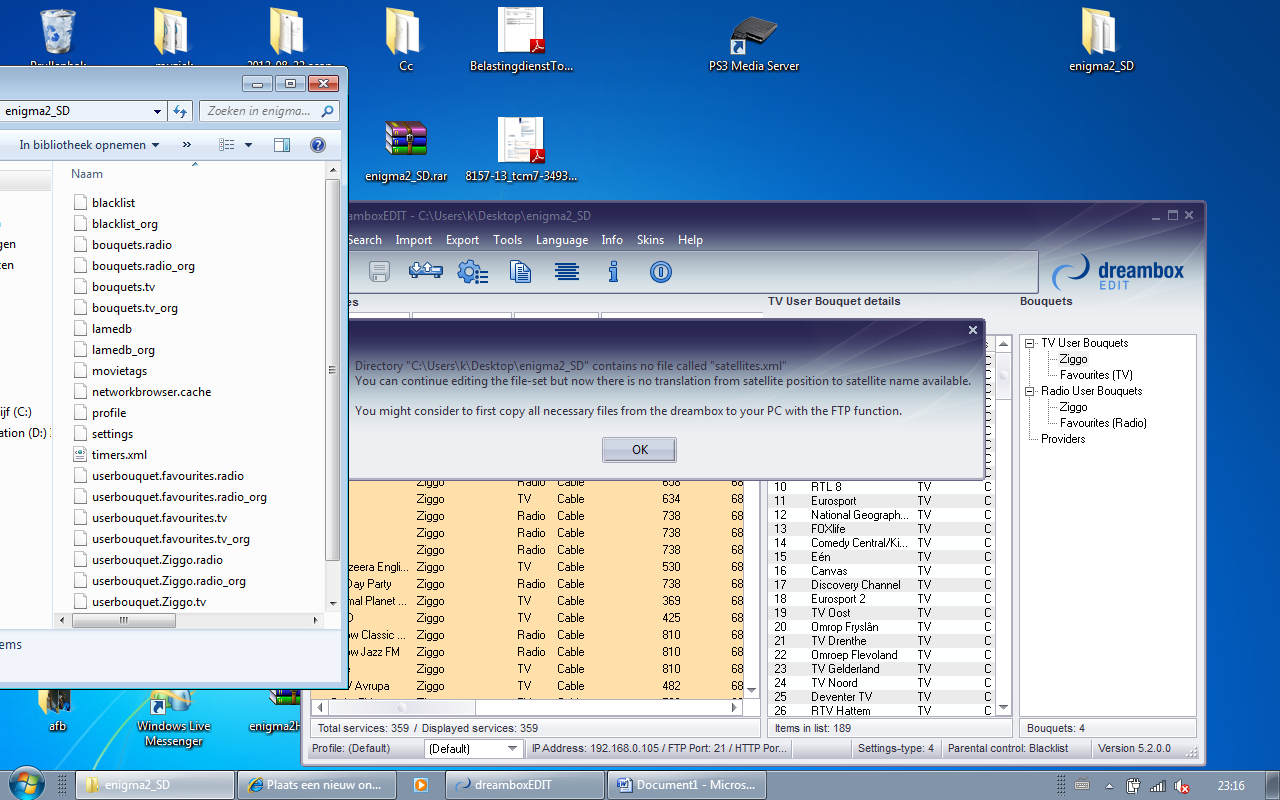Screen dimensions: 1280x800
Task: Click the power plug tray icon
Action: [x=1134, y=785]
